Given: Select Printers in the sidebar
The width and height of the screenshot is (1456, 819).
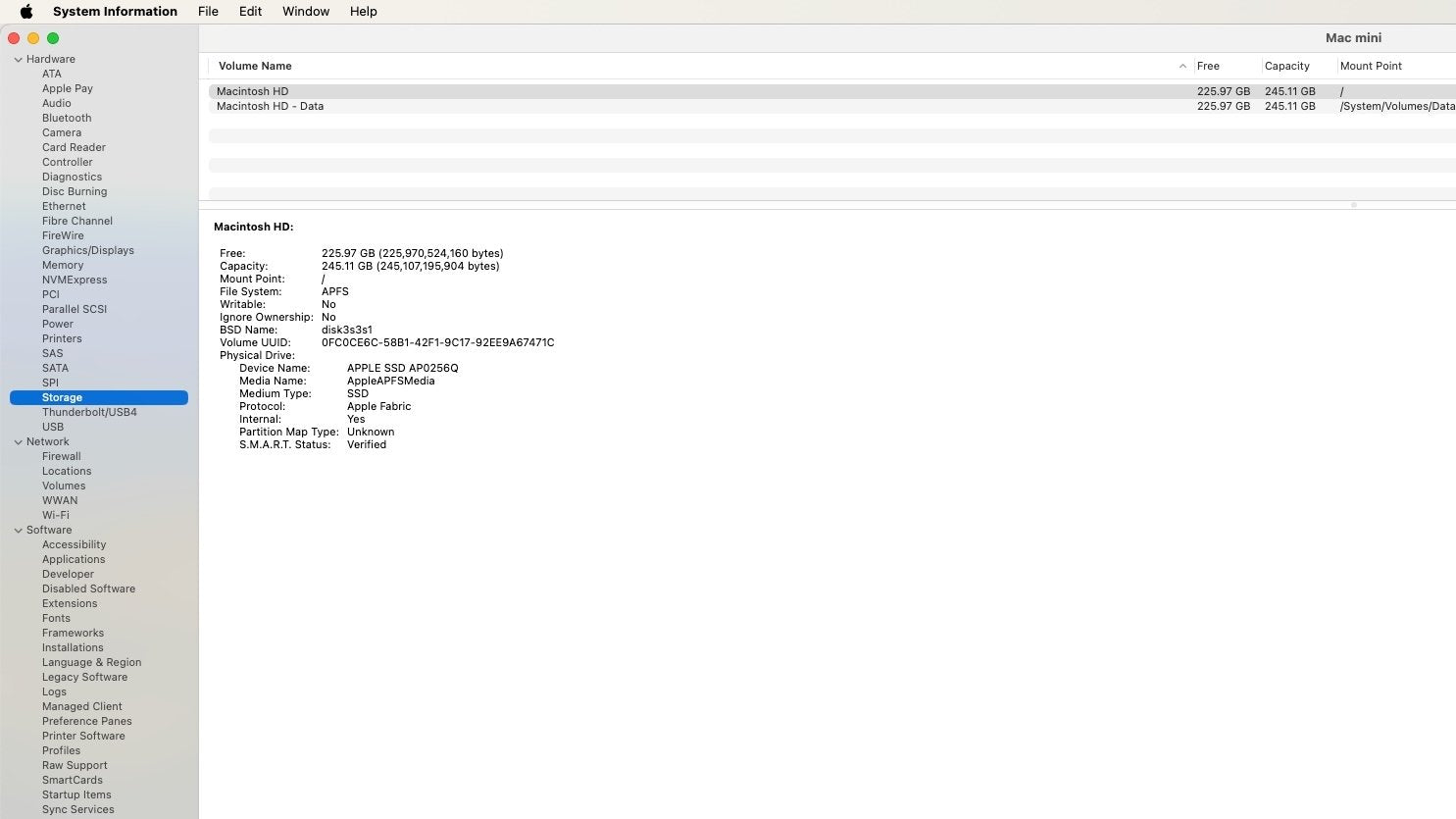Looking at the screenshot, I should click(62, 338).
